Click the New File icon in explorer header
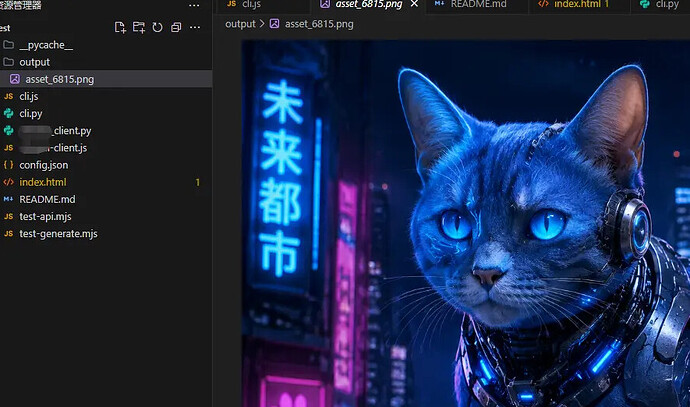690x407 pixels. pos(120,27)
